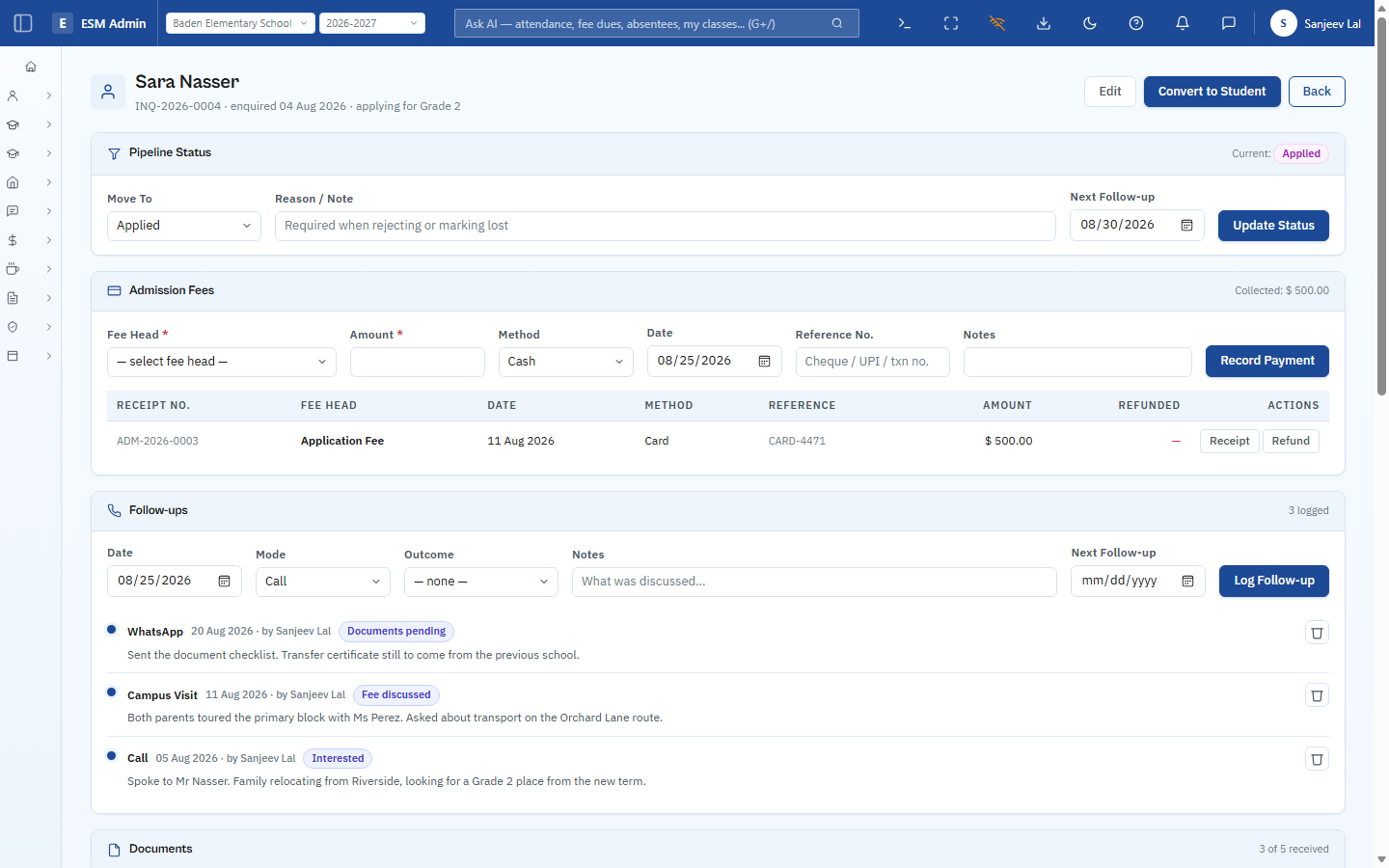The height and width of the screenshot is (868, 1389).
Task: Open the follow-up Mode Call dropdown
Action: pyautogui.click(x=323, y=582)
